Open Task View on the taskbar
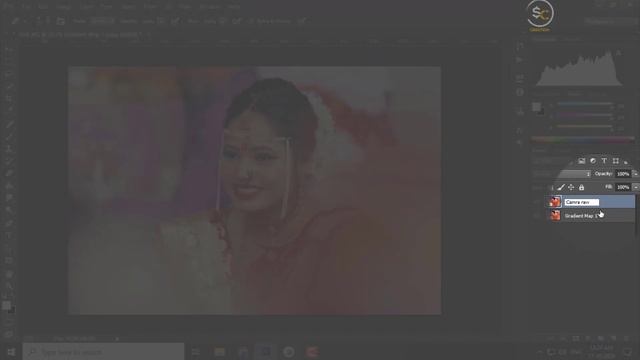 pos(196,352)
